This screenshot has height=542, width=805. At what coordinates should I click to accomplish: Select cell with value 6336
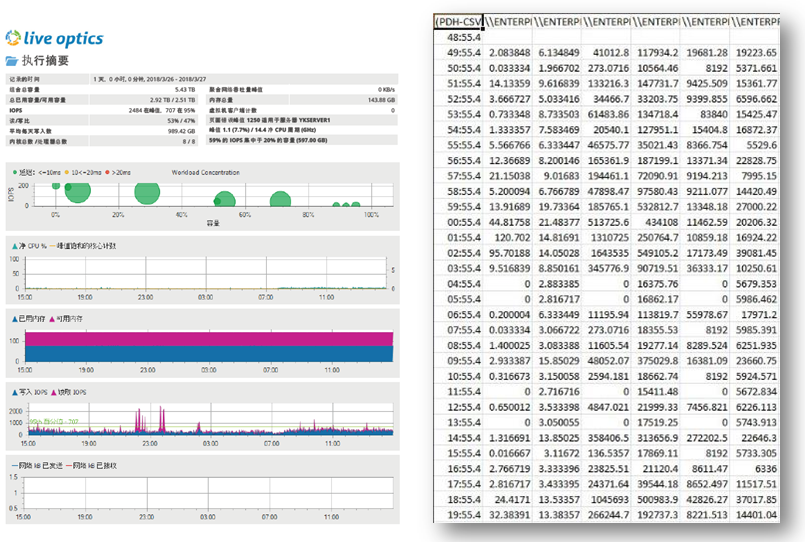(x=754, y=469)
